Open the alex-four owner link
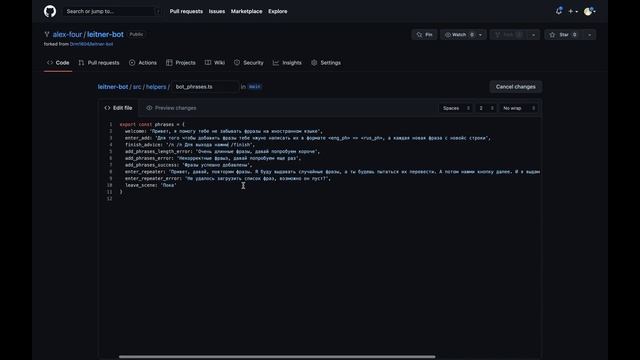Screen dimensions: 640x360 [67, 35]
